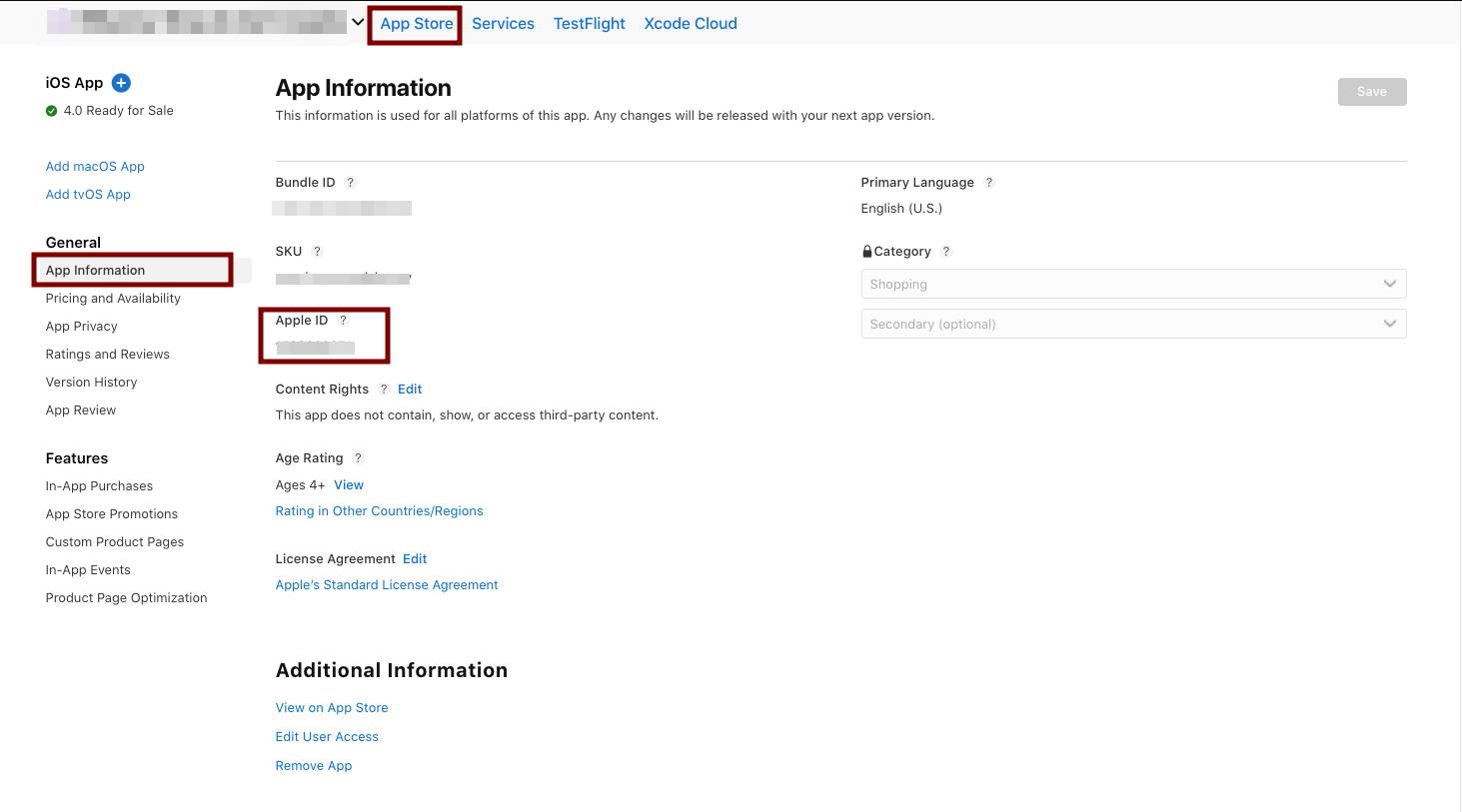Open Product Page Optimization in sidebar
This screenshot has height=812, width=1462.
click(127, 598)
